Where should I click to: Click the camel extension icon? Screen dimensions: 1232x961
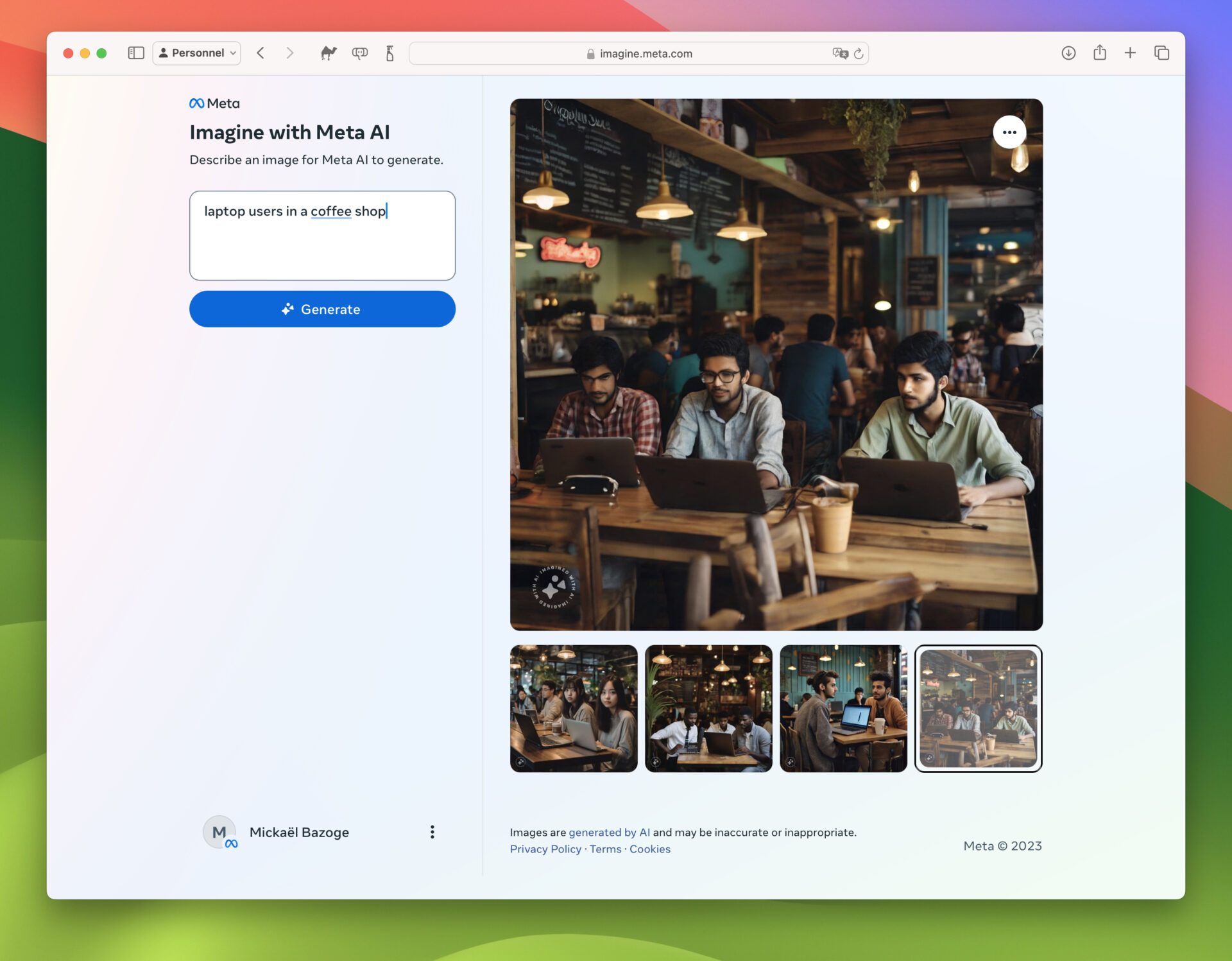329,53
